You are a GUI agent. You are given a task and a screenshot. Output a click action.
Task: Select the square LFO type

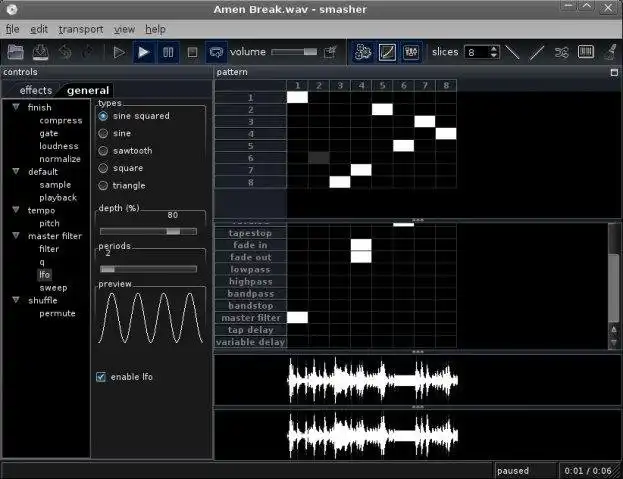click(x=103, y=168)
